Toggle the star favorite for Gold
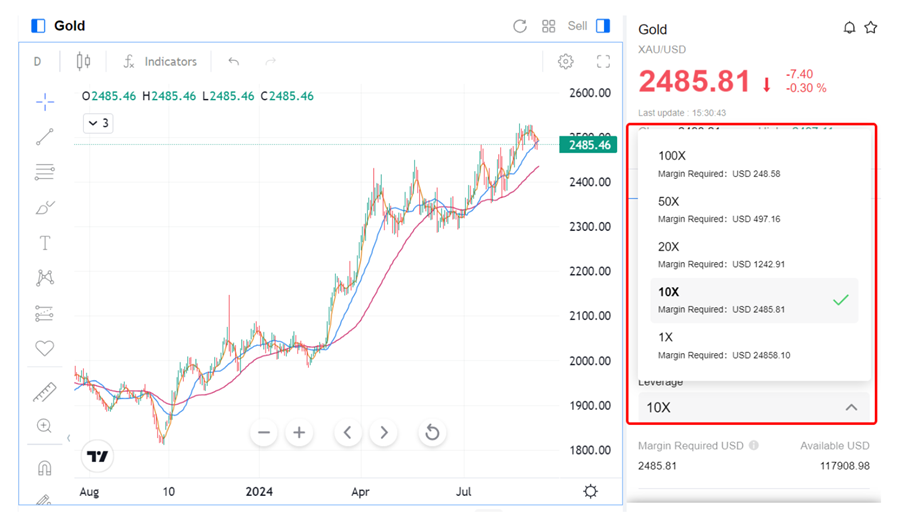The image size is (900, 513). 871,28
